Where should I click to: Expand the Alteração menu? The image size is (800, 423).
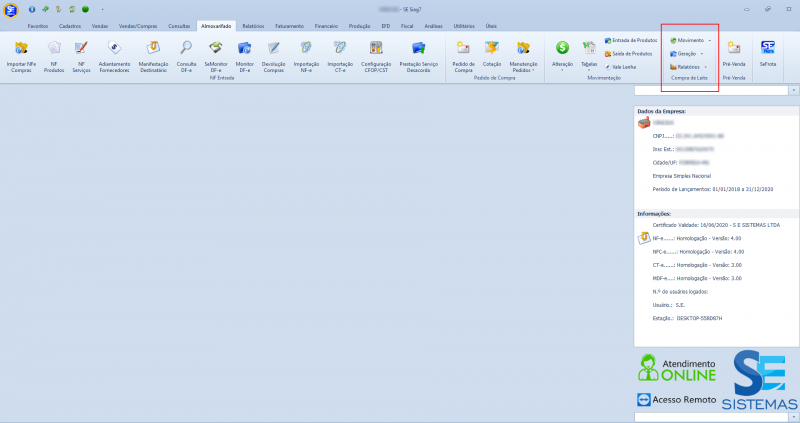562,52
